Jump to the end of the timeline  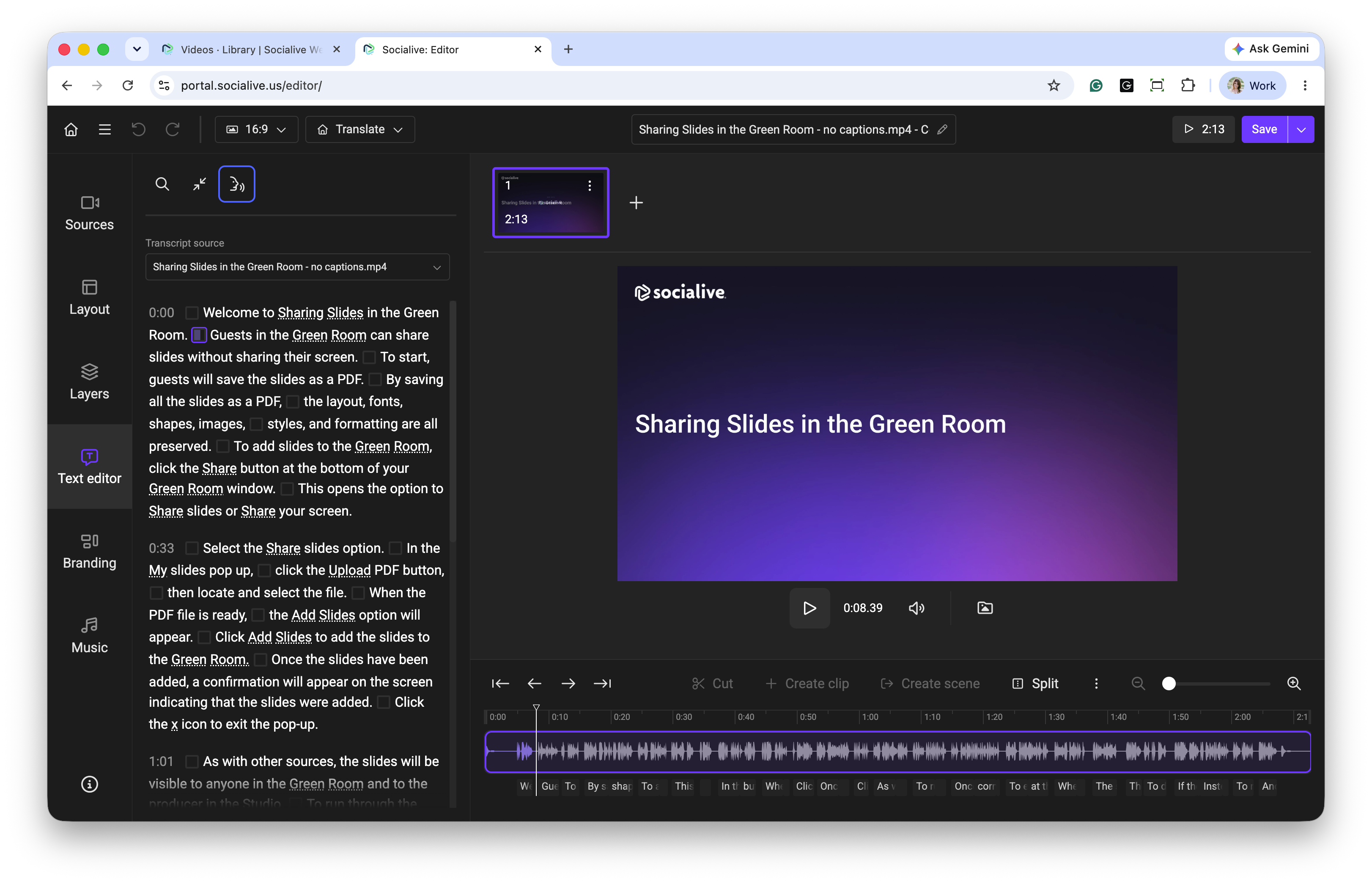point(602,684)
